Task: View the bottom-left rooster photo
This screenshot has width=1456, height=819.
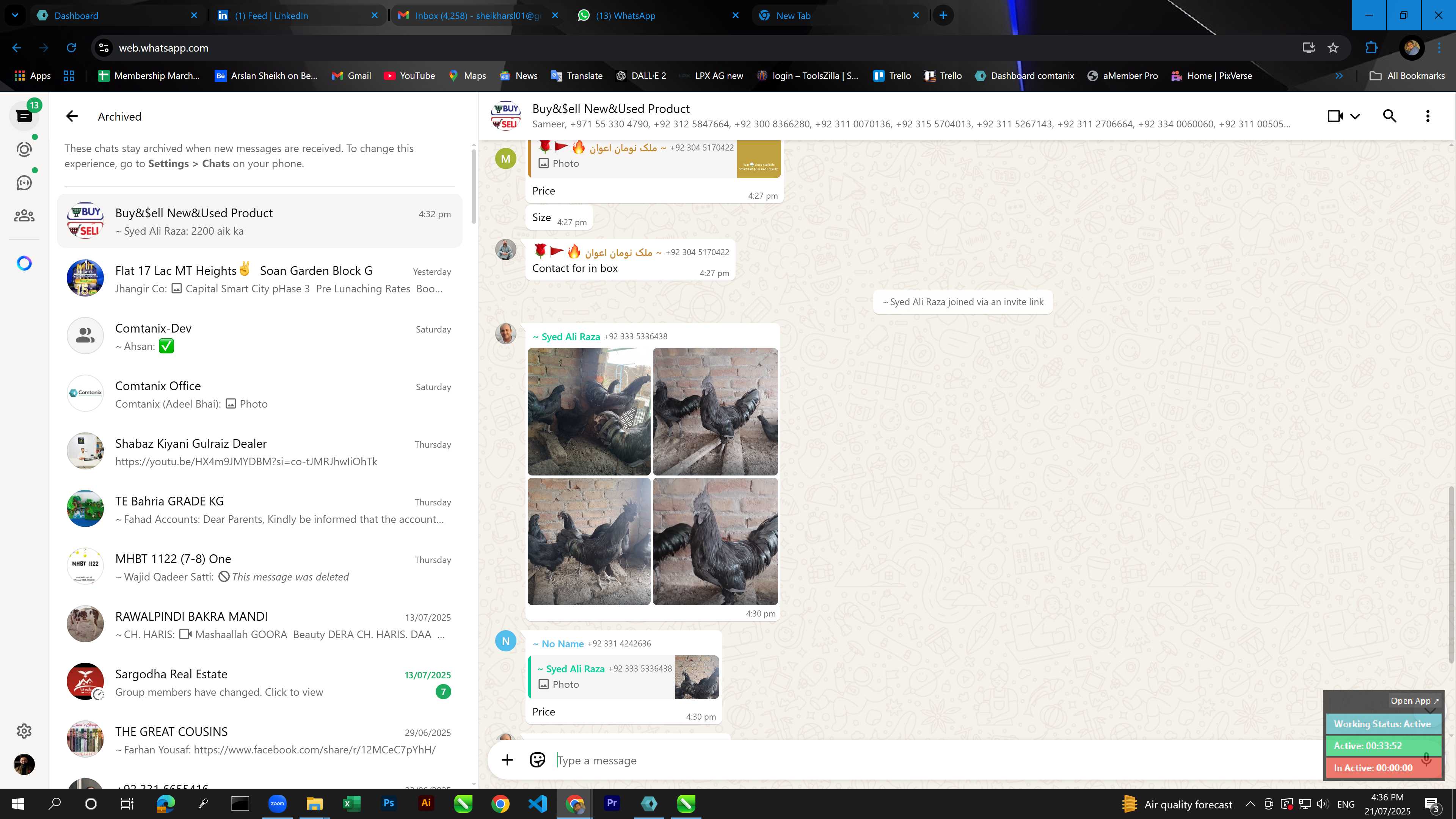Action: point(589,541)
